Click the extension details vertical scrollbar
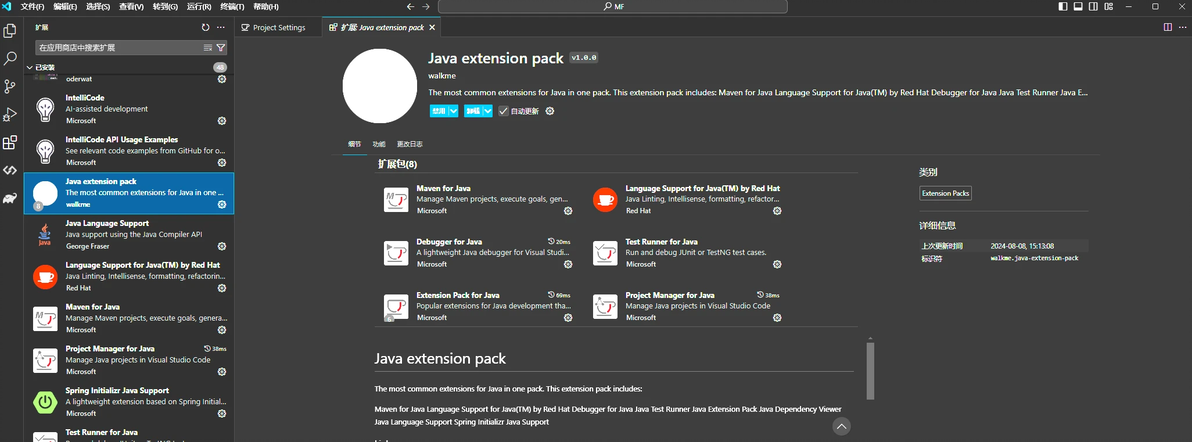The height and width of the screenshot is (442, 1192). (x=870, y=370)
